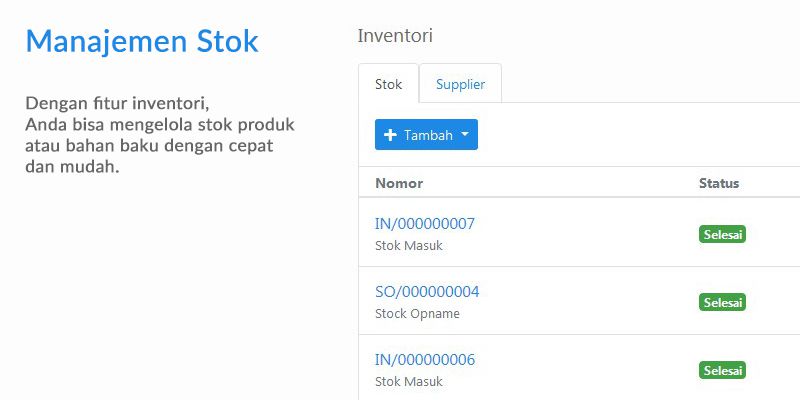800x400 pixels.
Task: Open stock entry IN/000000006
Action: [x=424, y=360]
